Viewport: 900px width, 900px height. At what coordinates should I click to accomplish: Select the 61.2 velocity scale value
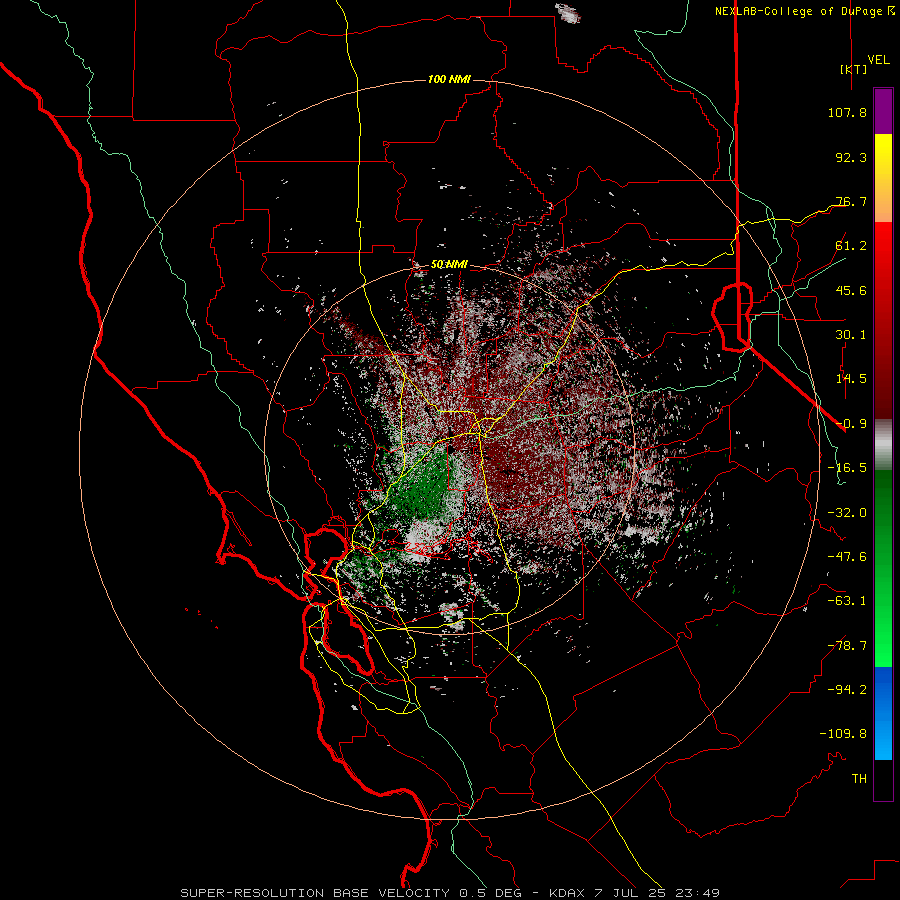point(851,246)
